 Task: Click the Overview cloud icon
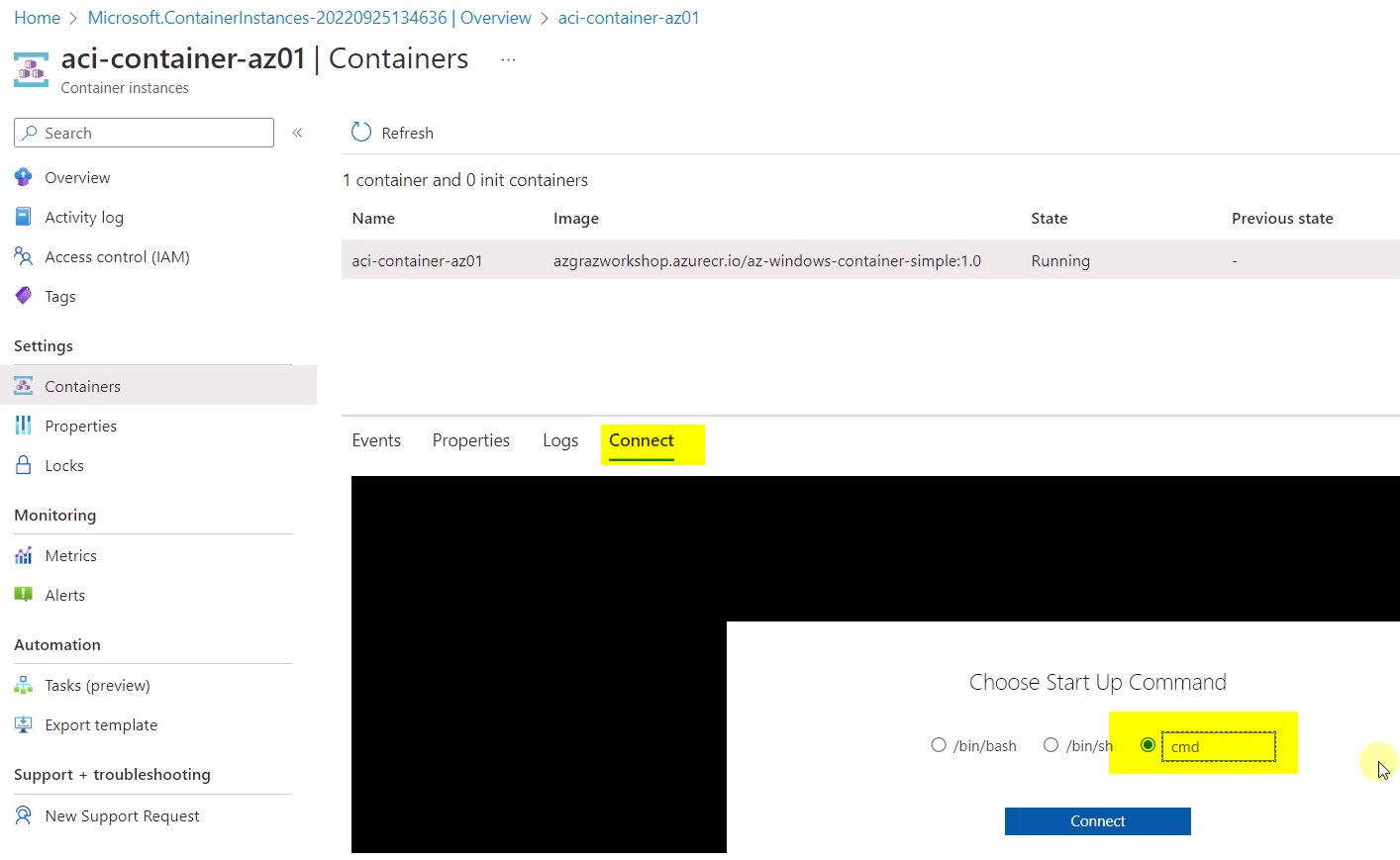click(24, 177)
